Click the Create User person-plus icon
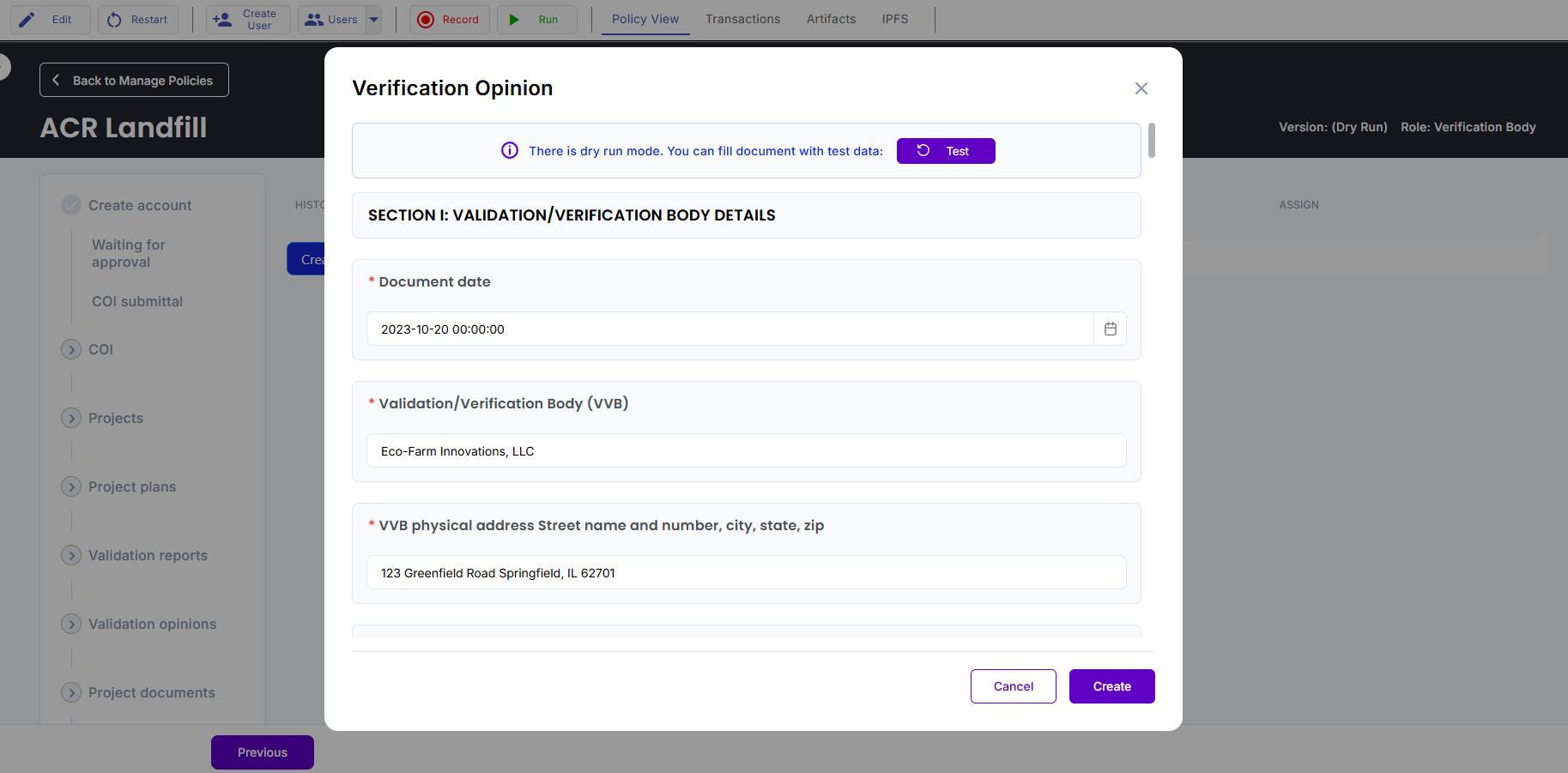This screenshot has width=1568, height=773. [x=222, y=20]
